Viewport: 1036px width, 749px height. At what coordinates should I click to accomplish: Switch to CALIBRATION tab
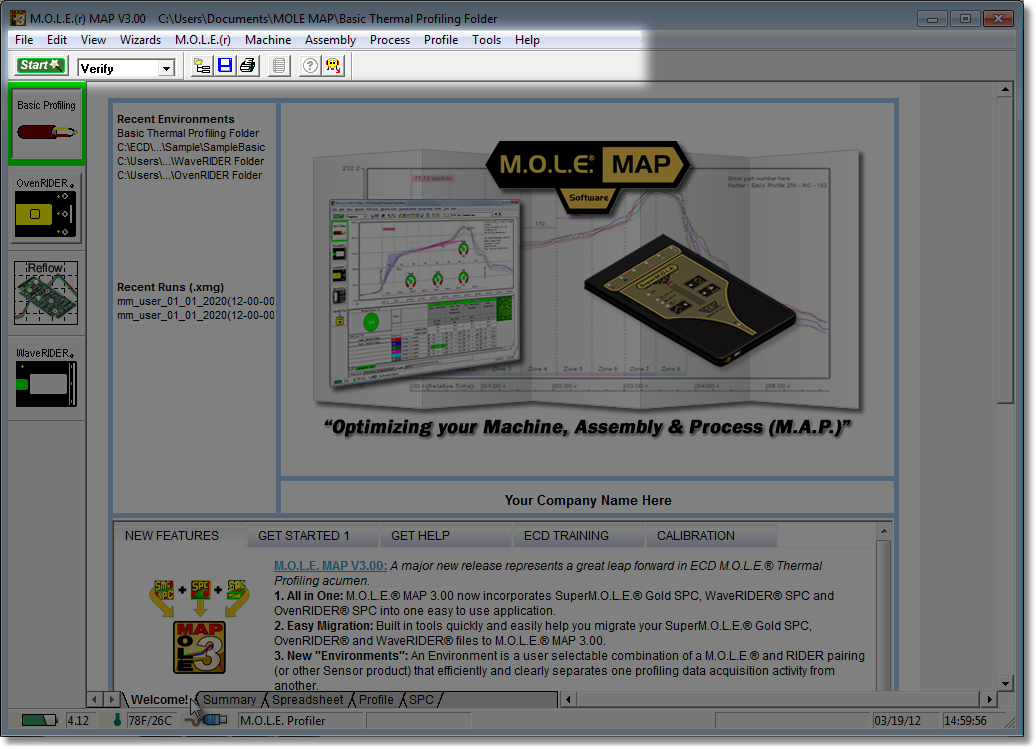[x=712, y=536]
